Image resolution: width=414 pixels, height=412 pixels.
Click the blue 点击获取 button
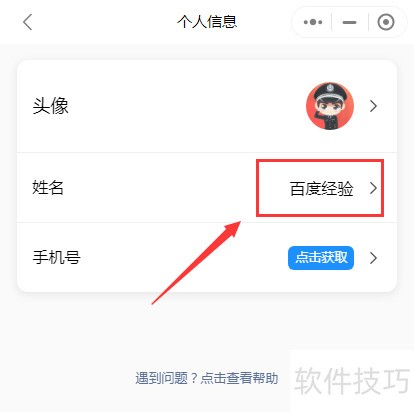click(x=321, y=258)
